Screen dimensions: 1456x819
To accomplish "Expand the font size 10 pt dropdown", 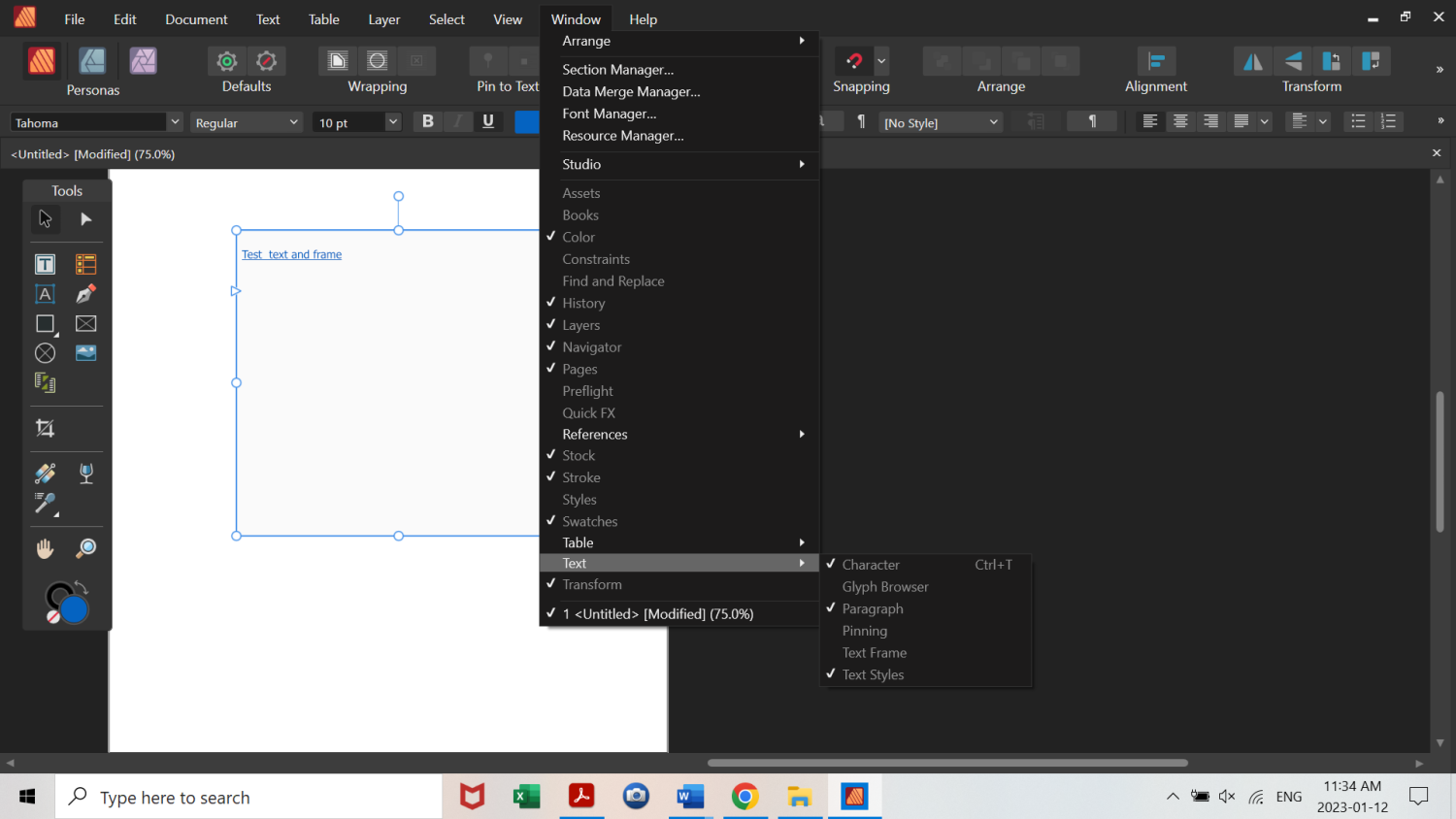I will click(392, 122).
